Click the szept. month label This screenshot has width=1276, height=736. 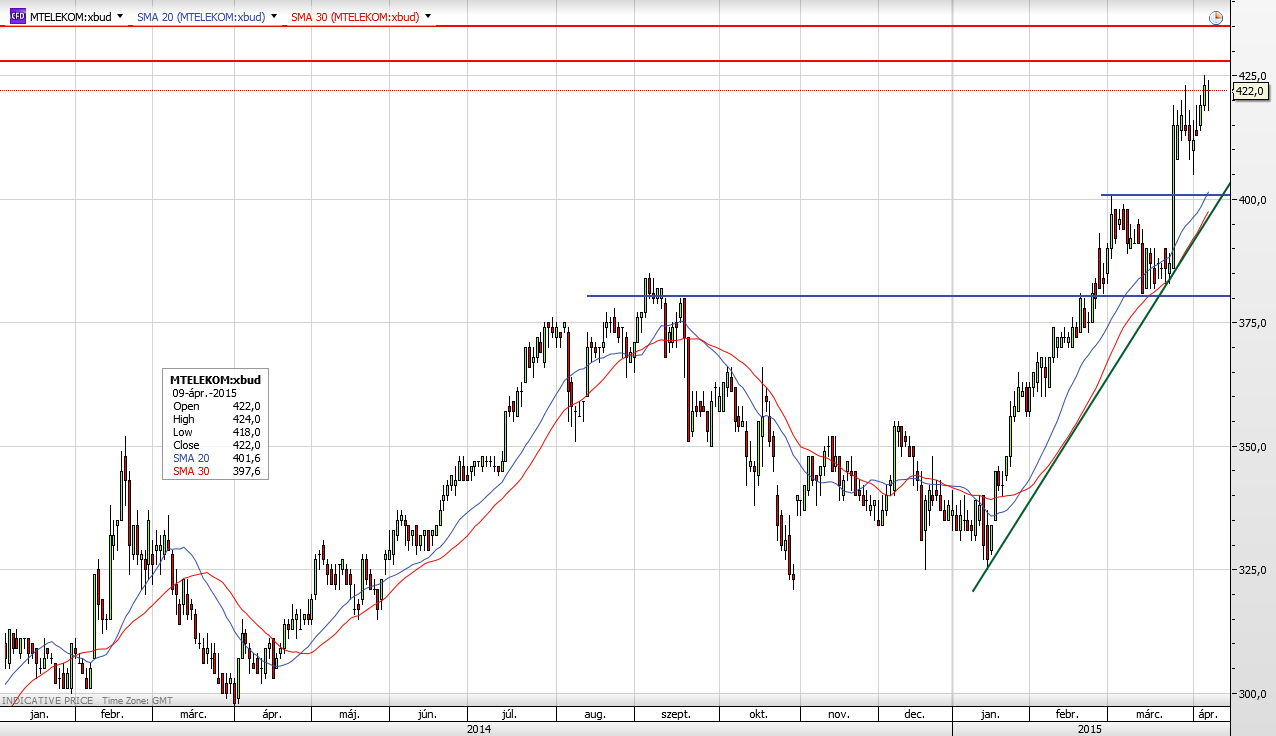(x=676, y=715)
